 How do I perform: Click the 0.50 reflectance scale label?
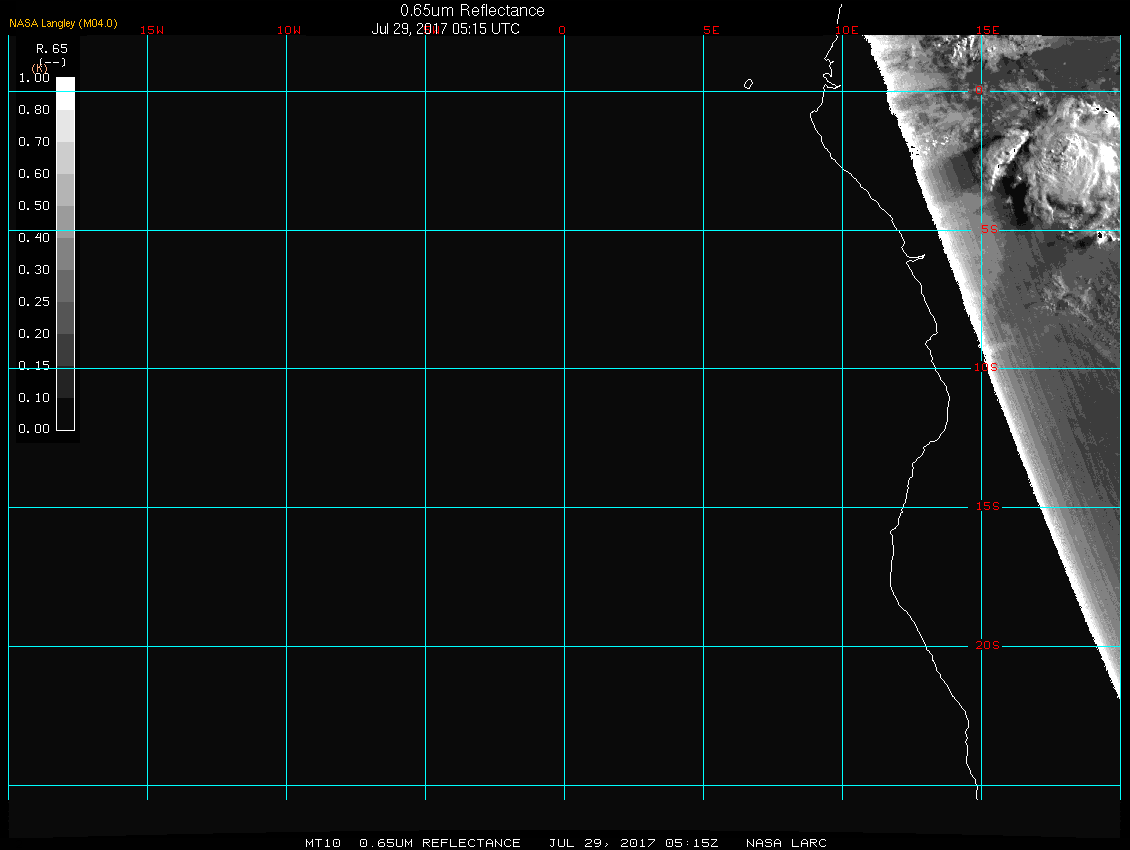click(x=34, y=206)
